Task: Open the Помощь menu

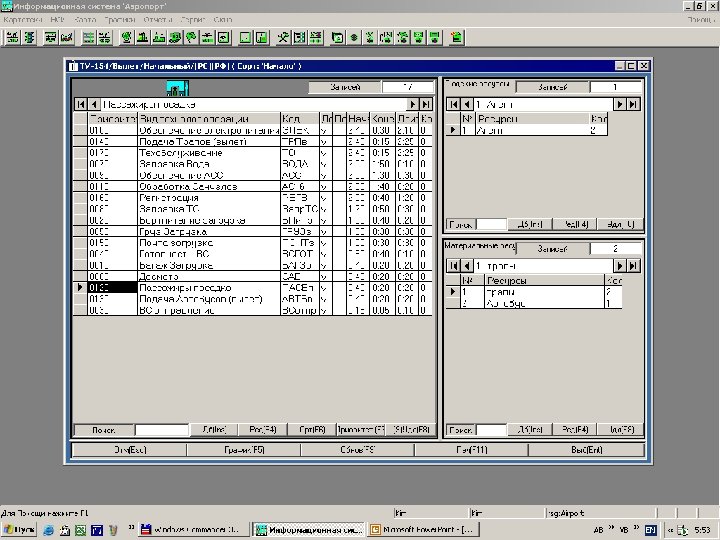Action: (702, 20)
